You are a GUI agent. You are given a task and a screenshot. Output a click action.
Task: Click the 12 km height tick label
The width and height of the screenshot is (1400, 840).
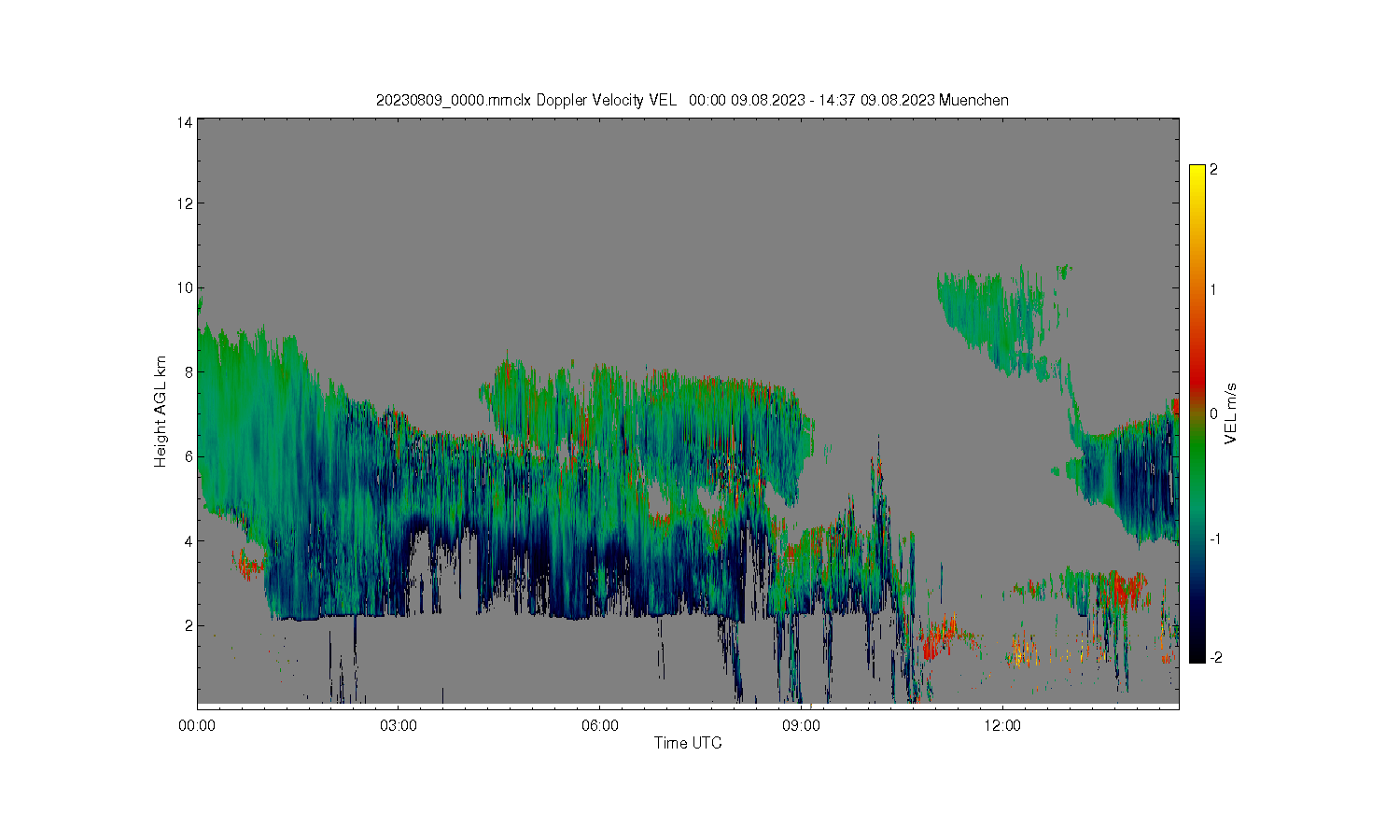tap(186, 203)
